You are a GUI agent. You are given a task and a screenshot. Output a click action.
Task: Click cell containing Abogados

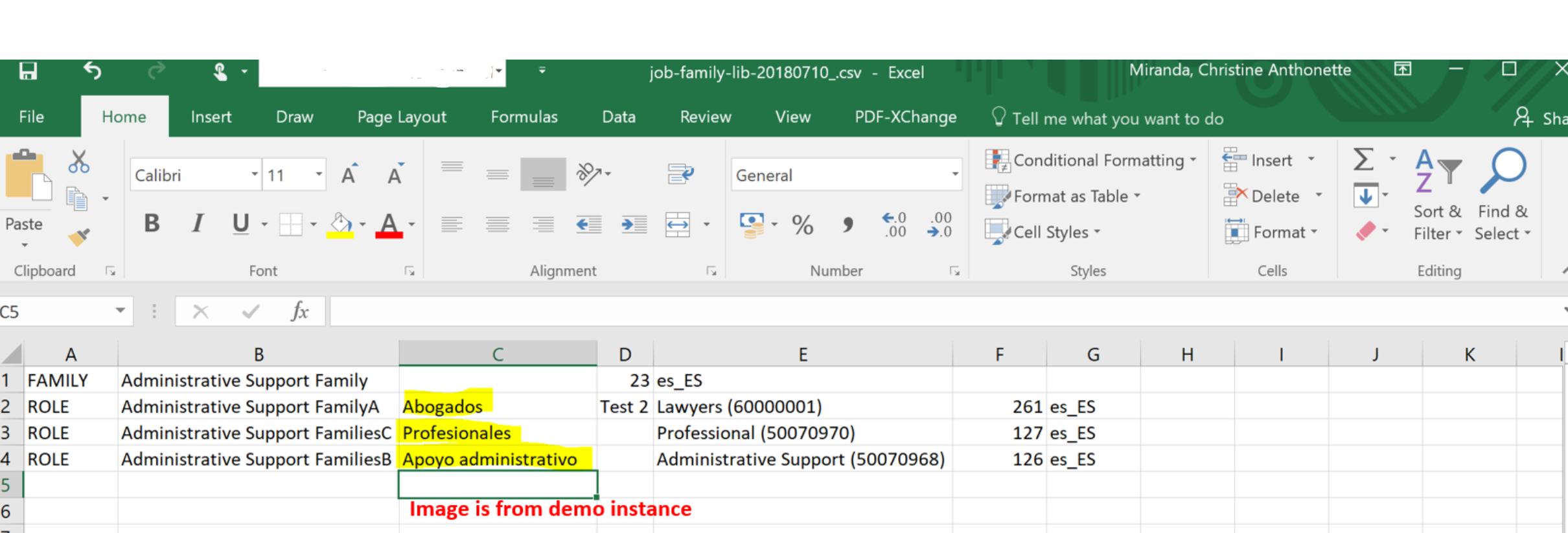[498, 406]
